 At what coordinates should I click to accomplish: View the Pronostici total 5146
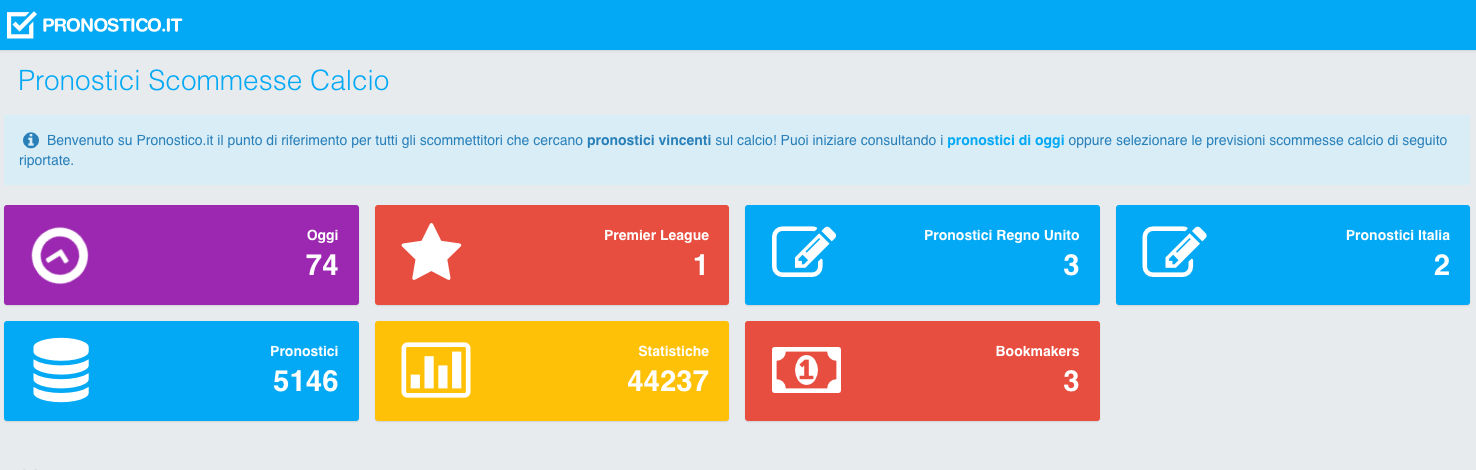coord(306,381)
